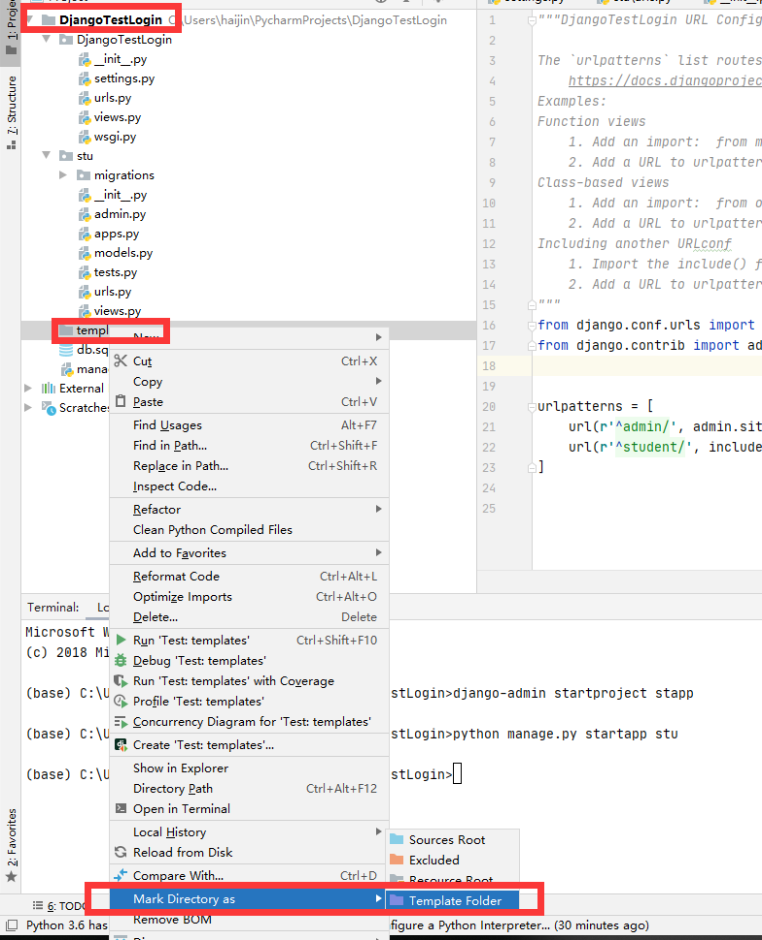Open the docs.djangoproject link in docstring
This screenshot has height=940, width=762.
point(664,81)
